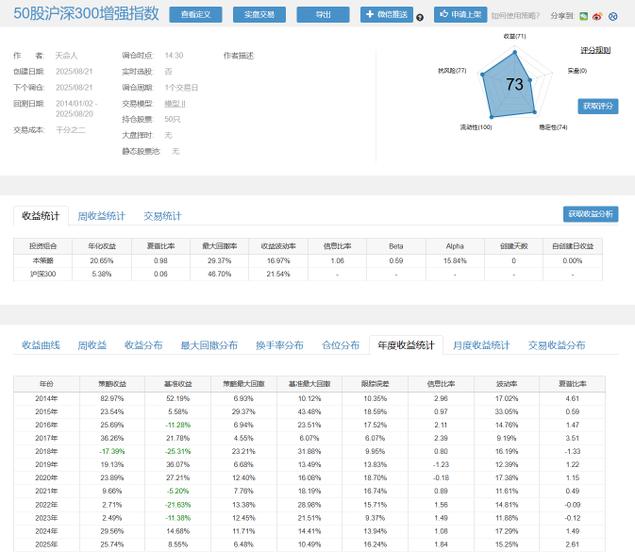Viewport: 635px width, 552px height.
Task: Open the 如何使用策略 help link
Action: tap(517, 16)
